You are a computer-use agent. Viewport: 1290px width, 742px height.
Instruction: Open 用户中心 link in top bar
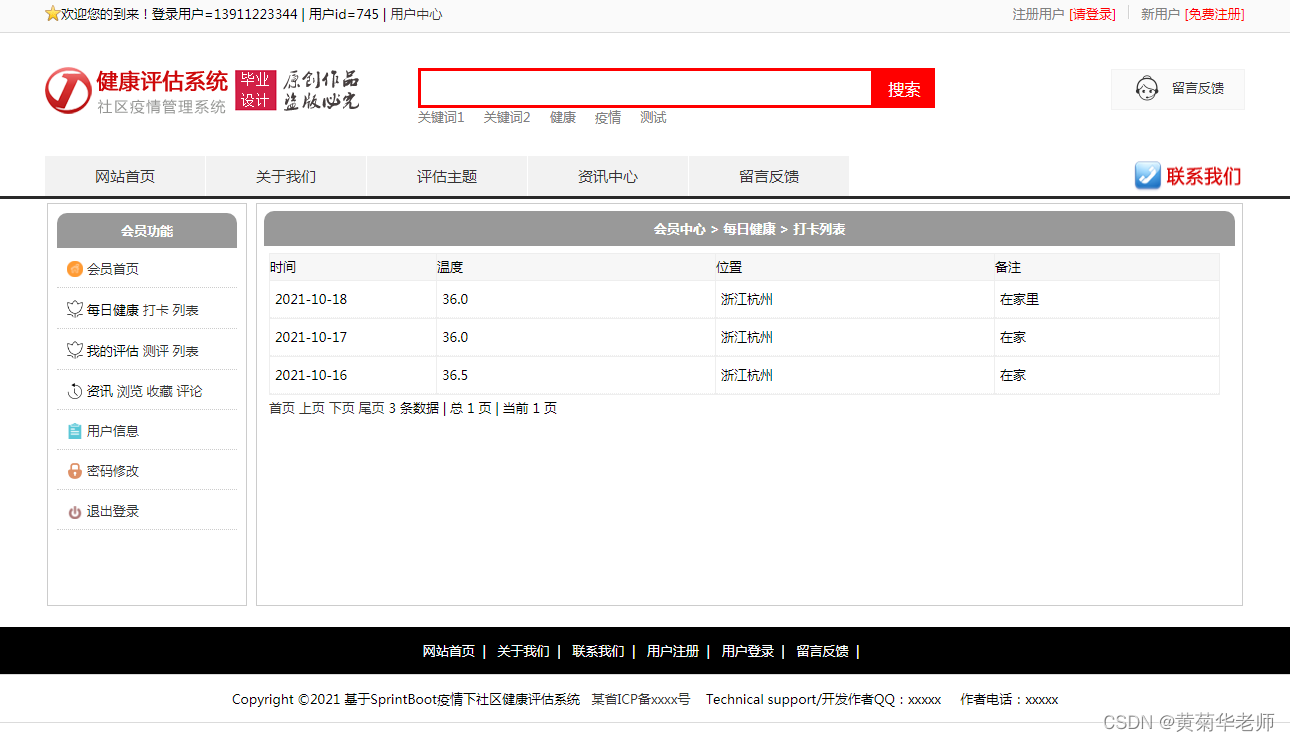point(416,14)
